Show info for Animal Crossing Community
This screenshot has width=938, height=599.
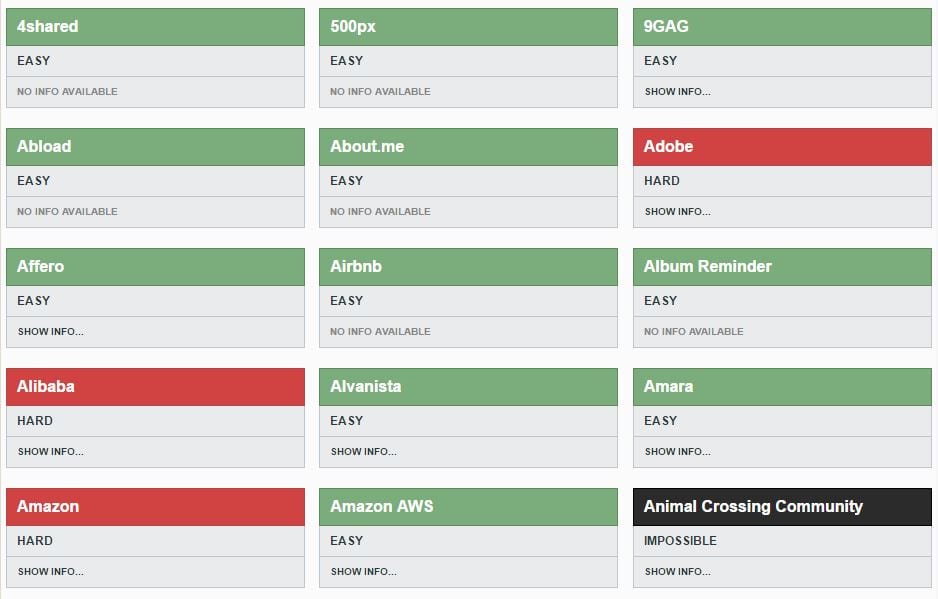coord(782,572)
